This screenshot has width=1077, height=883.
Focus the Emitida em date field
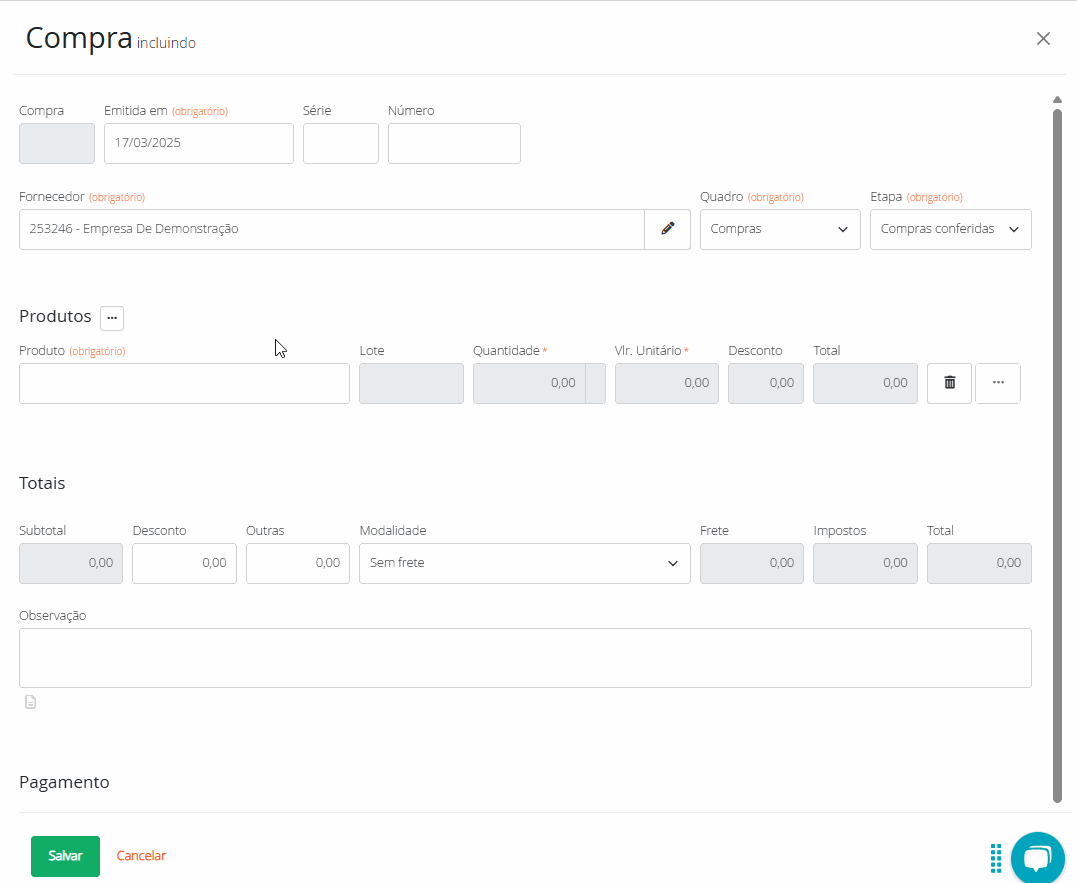pyautogui.click(x=198, y=143)
